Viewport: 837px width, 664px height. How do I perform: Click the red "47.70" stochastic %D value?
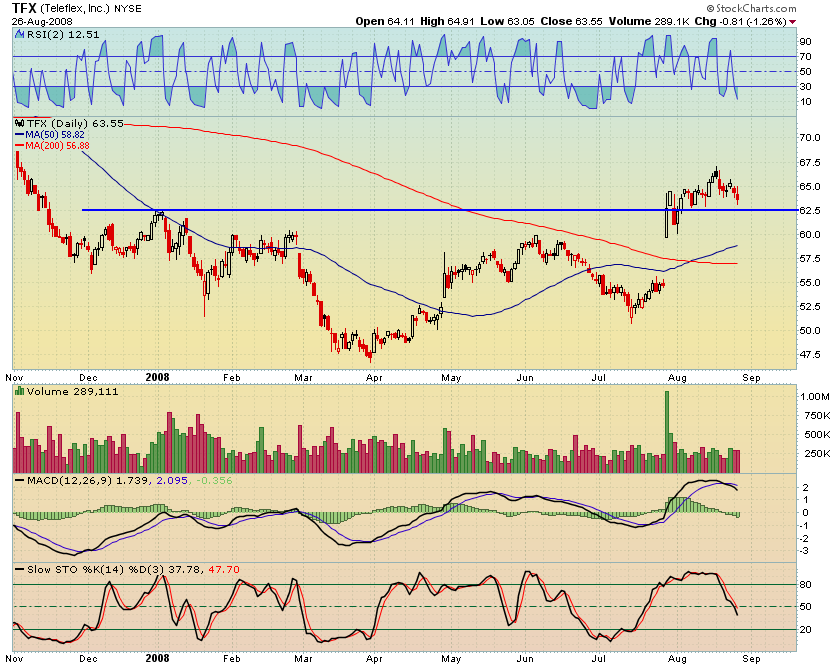coord(224,570)
